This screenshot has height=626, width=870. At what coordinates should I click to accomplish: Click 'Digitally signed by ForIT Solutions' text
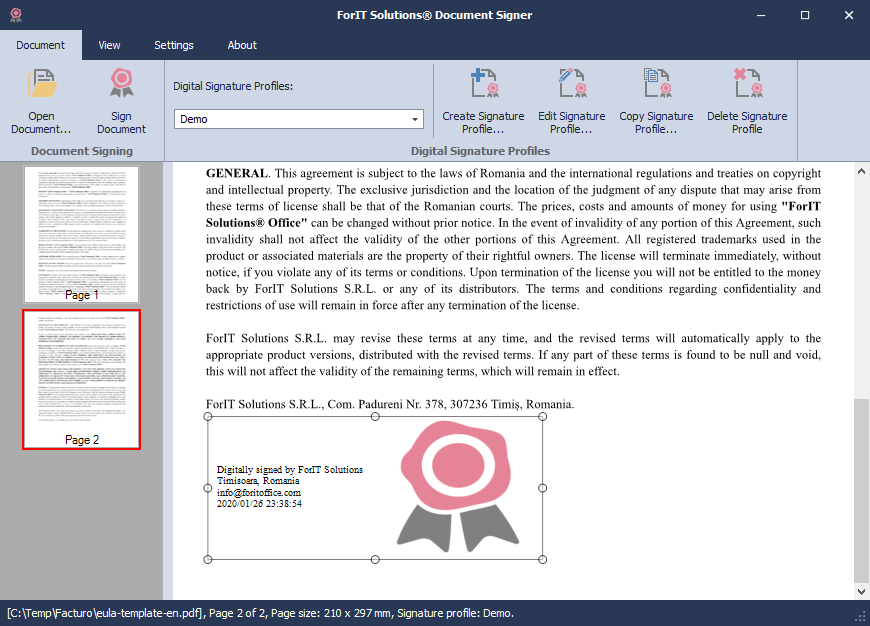coord(290,470)
